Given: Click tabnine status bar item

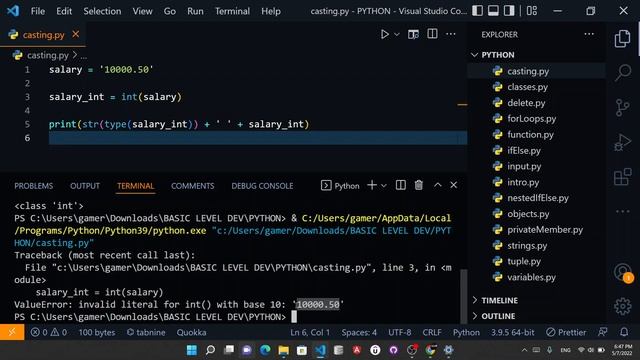Looking at the screenshot, I should (x=146, y=333).
